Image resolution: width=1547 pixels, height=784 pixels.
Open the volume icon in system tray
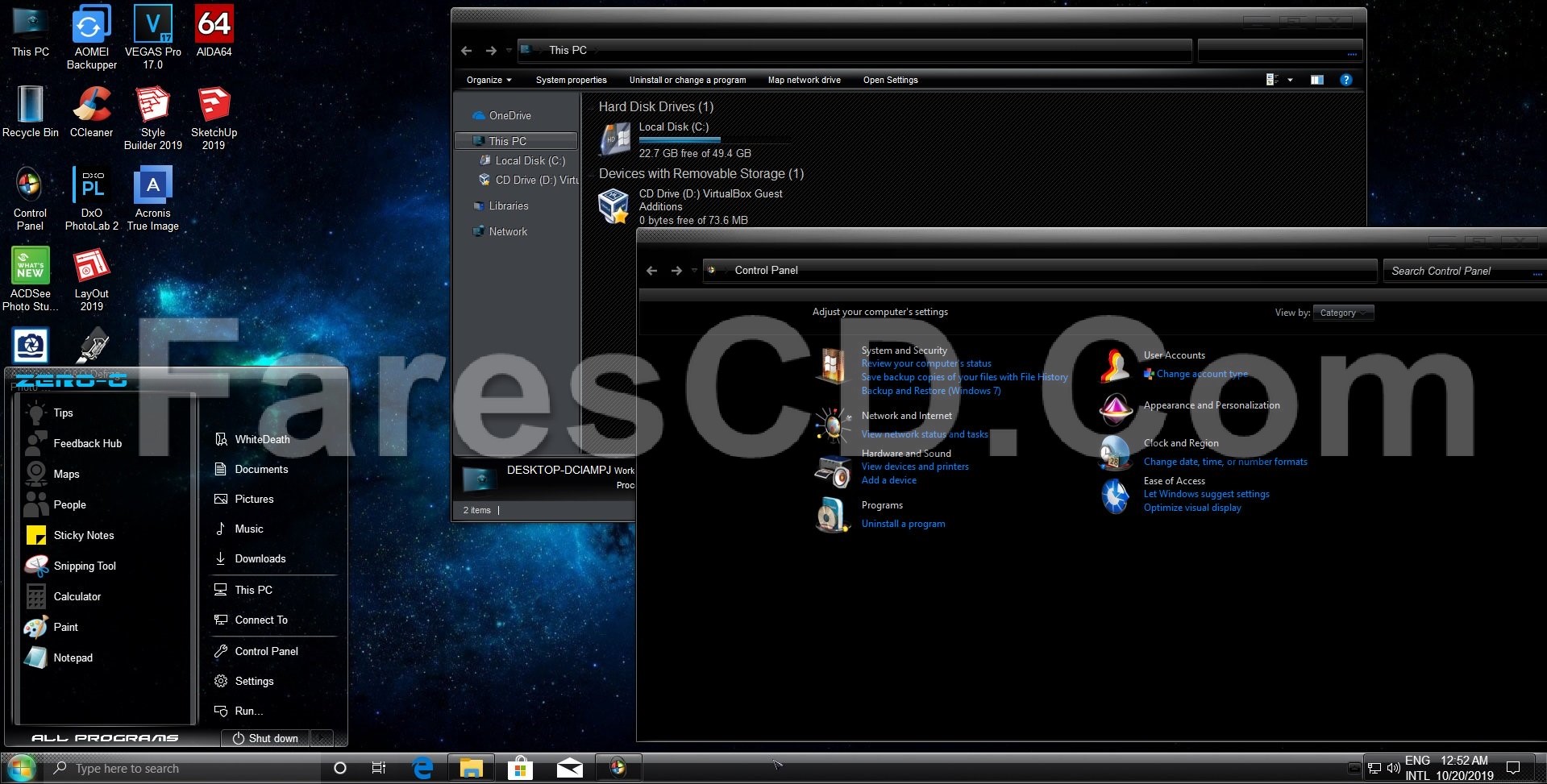(x=1393, y=768)
